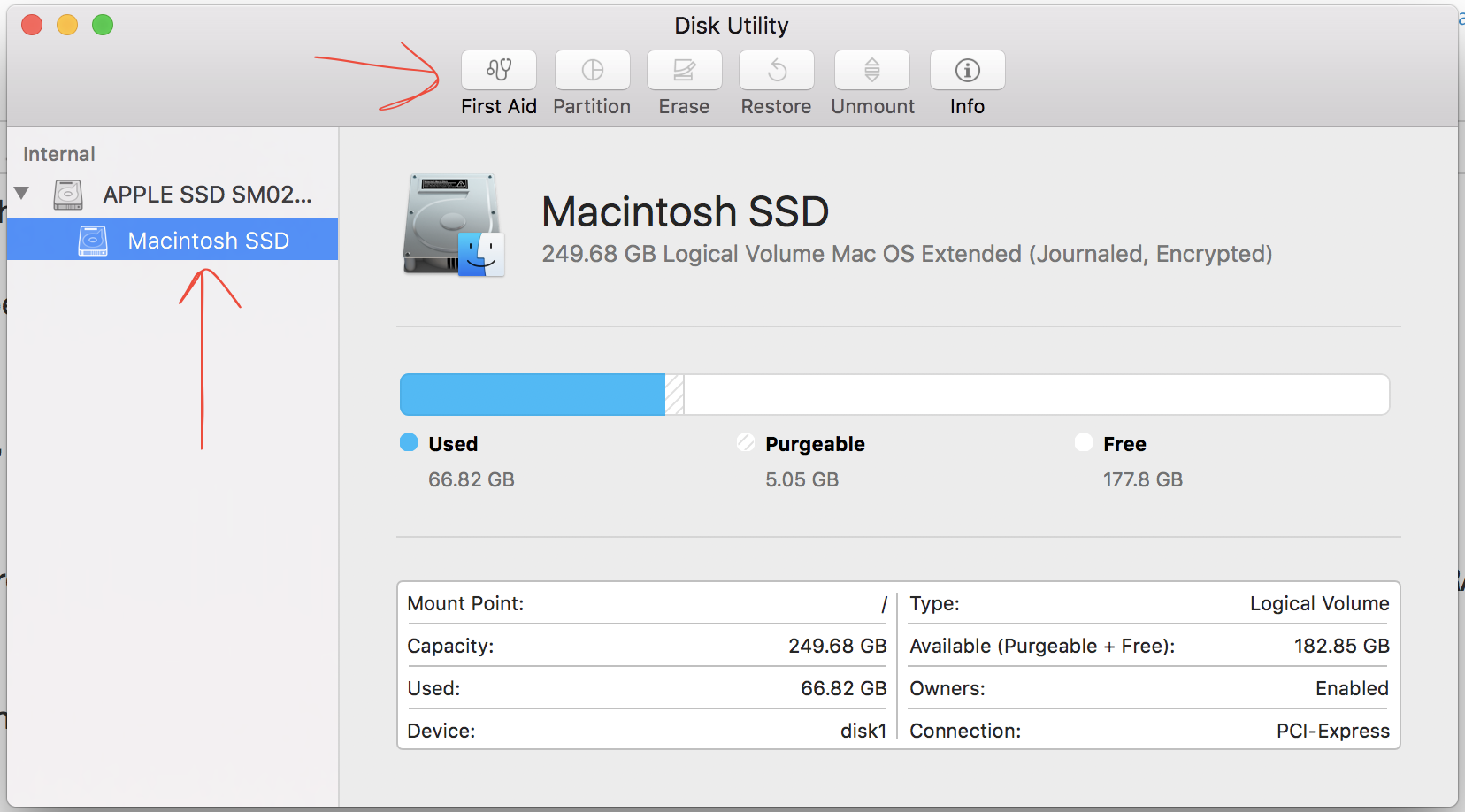Screen dimensions: 1465x812
Task: Collapse the APPLE SSD disclosure triangle
Action: click(x=22, y=193)
